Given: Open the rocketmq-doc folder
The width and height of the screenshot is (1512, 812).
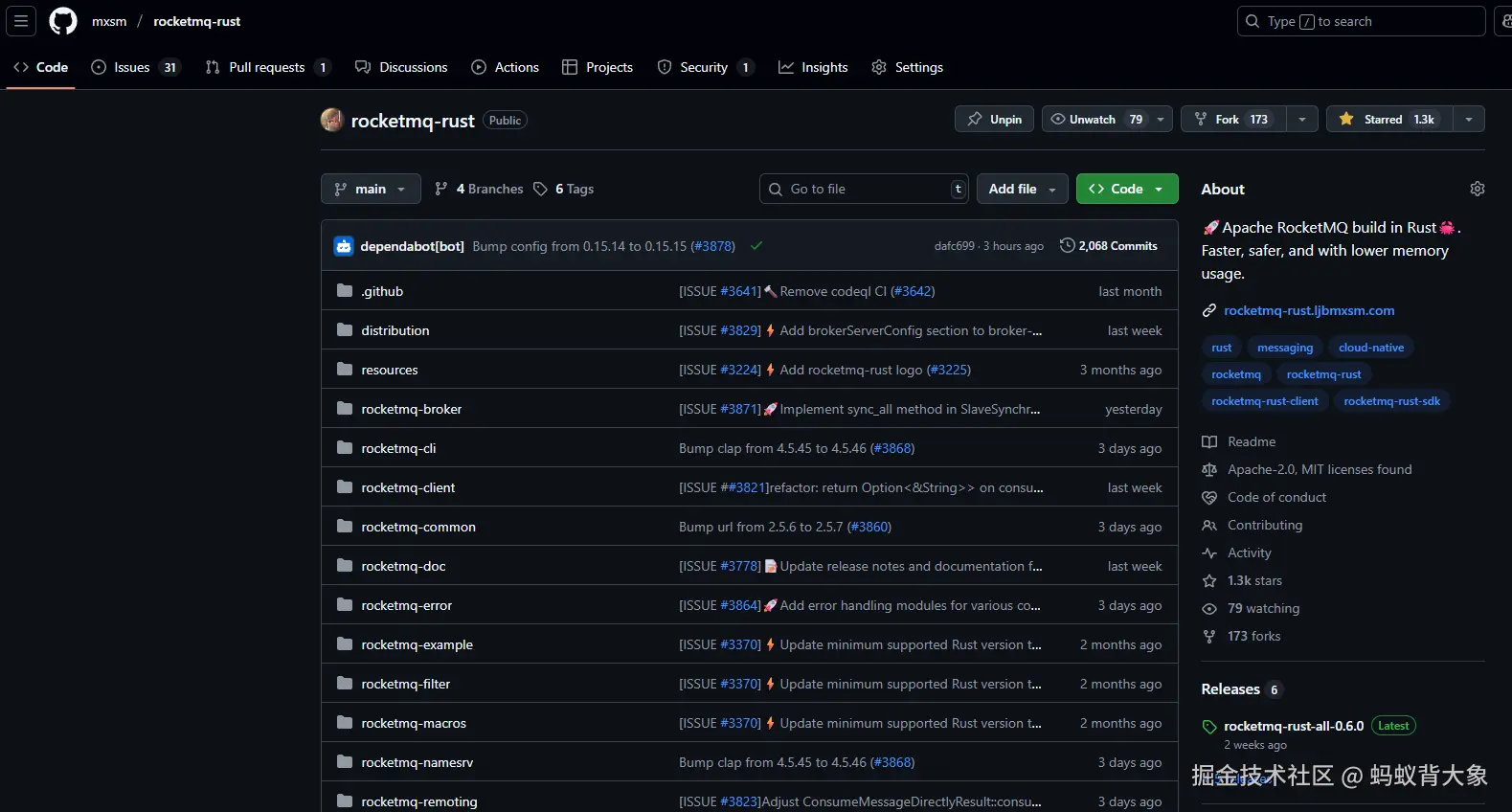Looking at the screenshot, I should [x=403, y=566].
